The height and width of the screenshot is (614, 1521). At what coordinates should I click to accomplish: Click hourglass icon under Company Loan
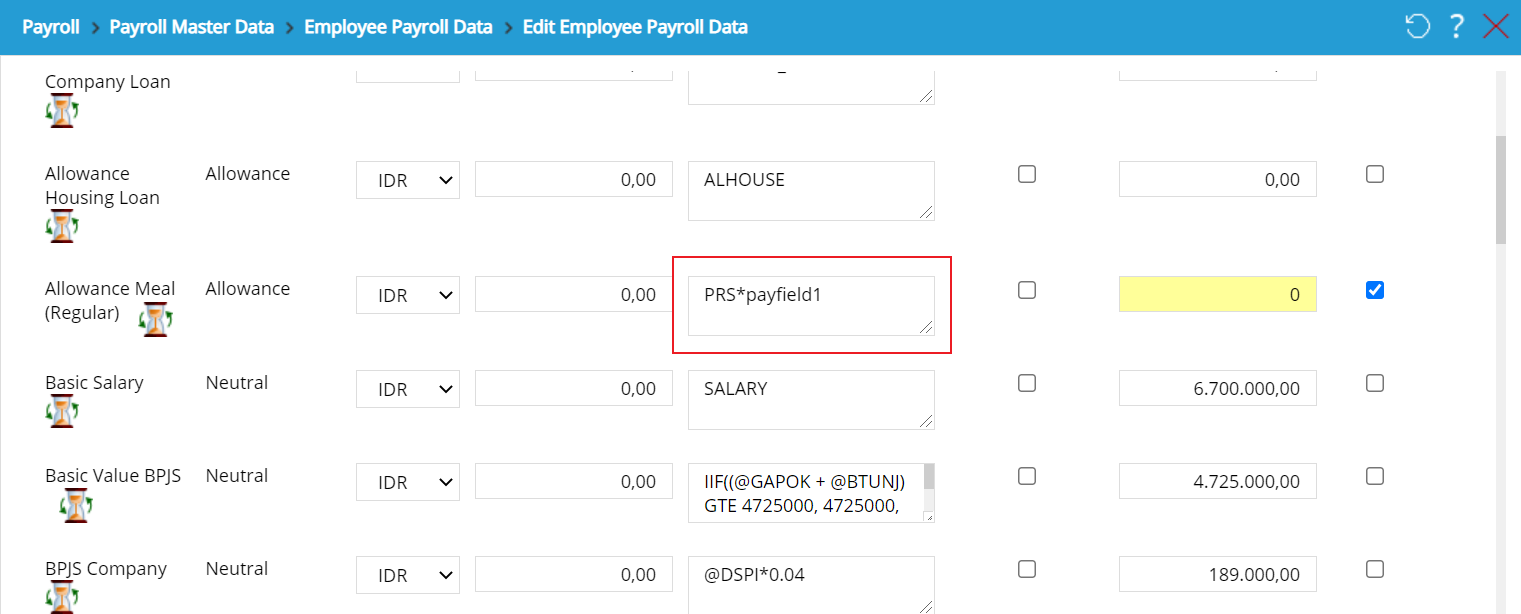tap(62, 111)
